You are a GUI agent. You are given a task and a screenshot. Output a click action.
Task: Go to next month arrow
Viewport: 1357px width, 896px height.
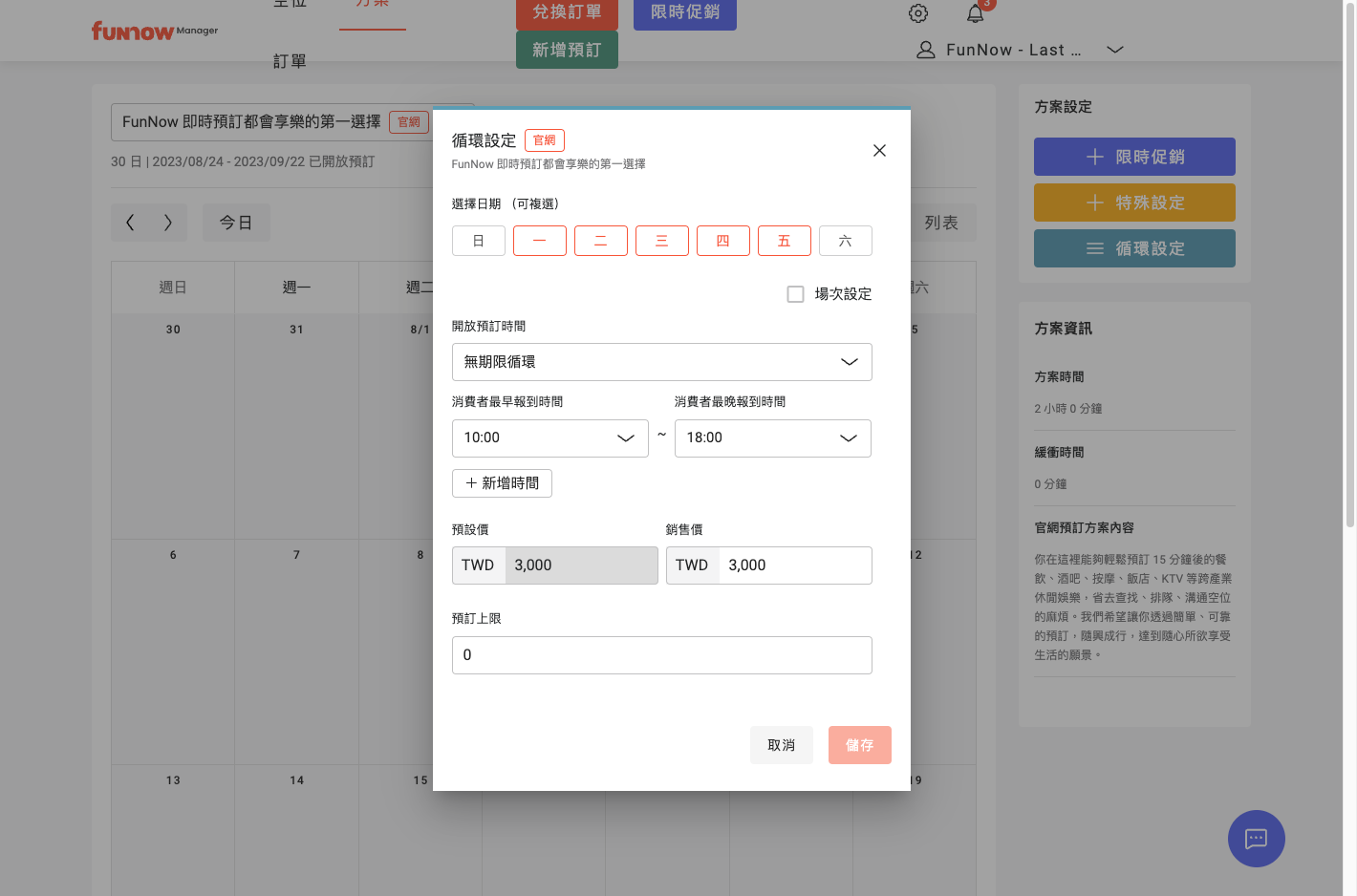click(168, 223)
